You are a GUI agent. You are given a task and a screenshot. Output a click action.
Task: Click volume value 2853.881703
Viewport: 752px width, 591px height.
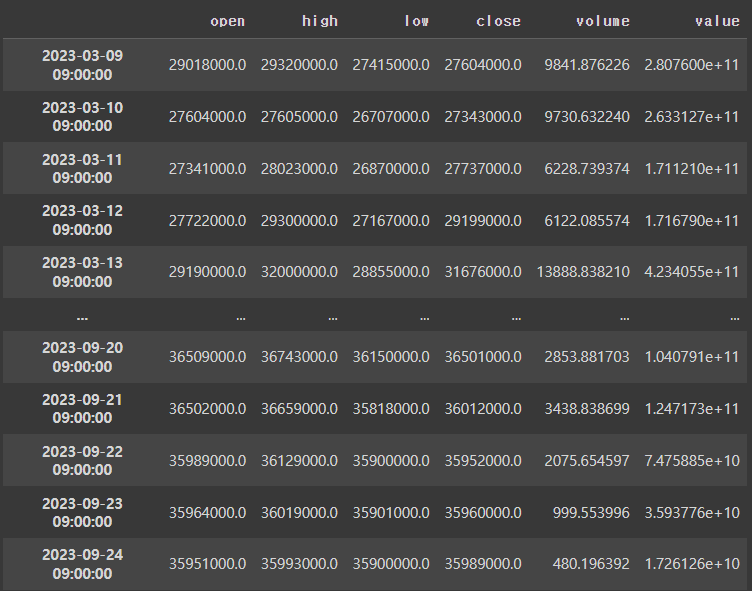click(x=587, y=357)
